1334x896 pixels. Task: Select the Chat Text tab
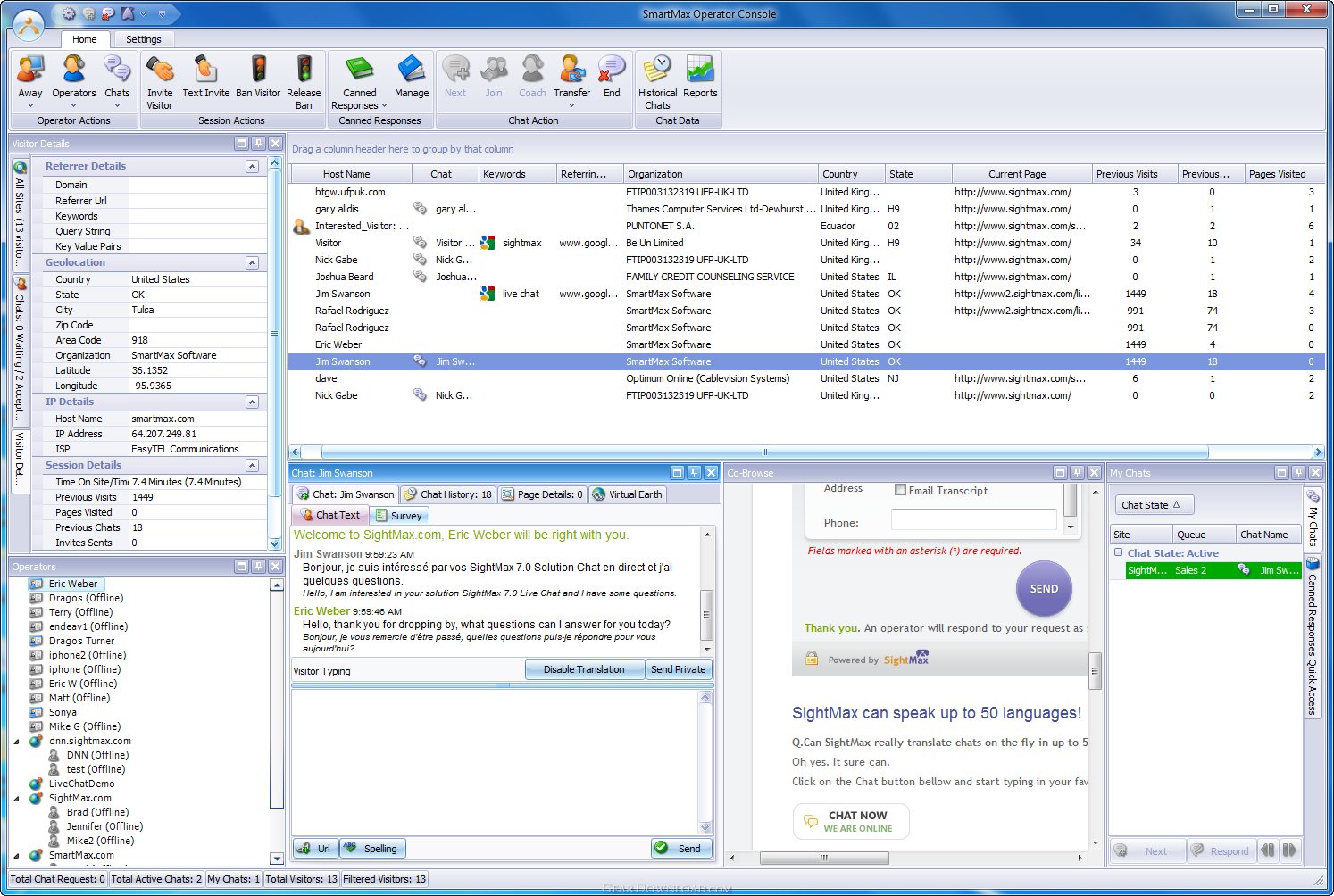[329, 515]
